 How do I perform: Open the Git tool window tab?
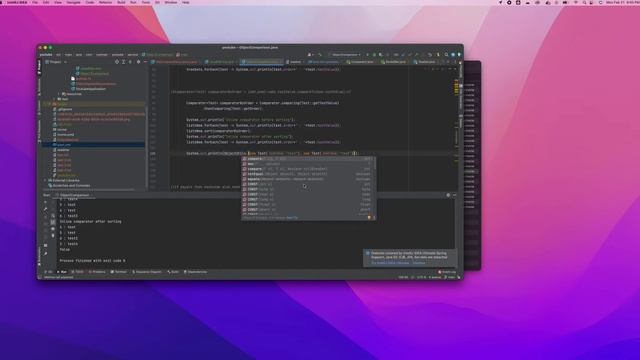[49, 272]
